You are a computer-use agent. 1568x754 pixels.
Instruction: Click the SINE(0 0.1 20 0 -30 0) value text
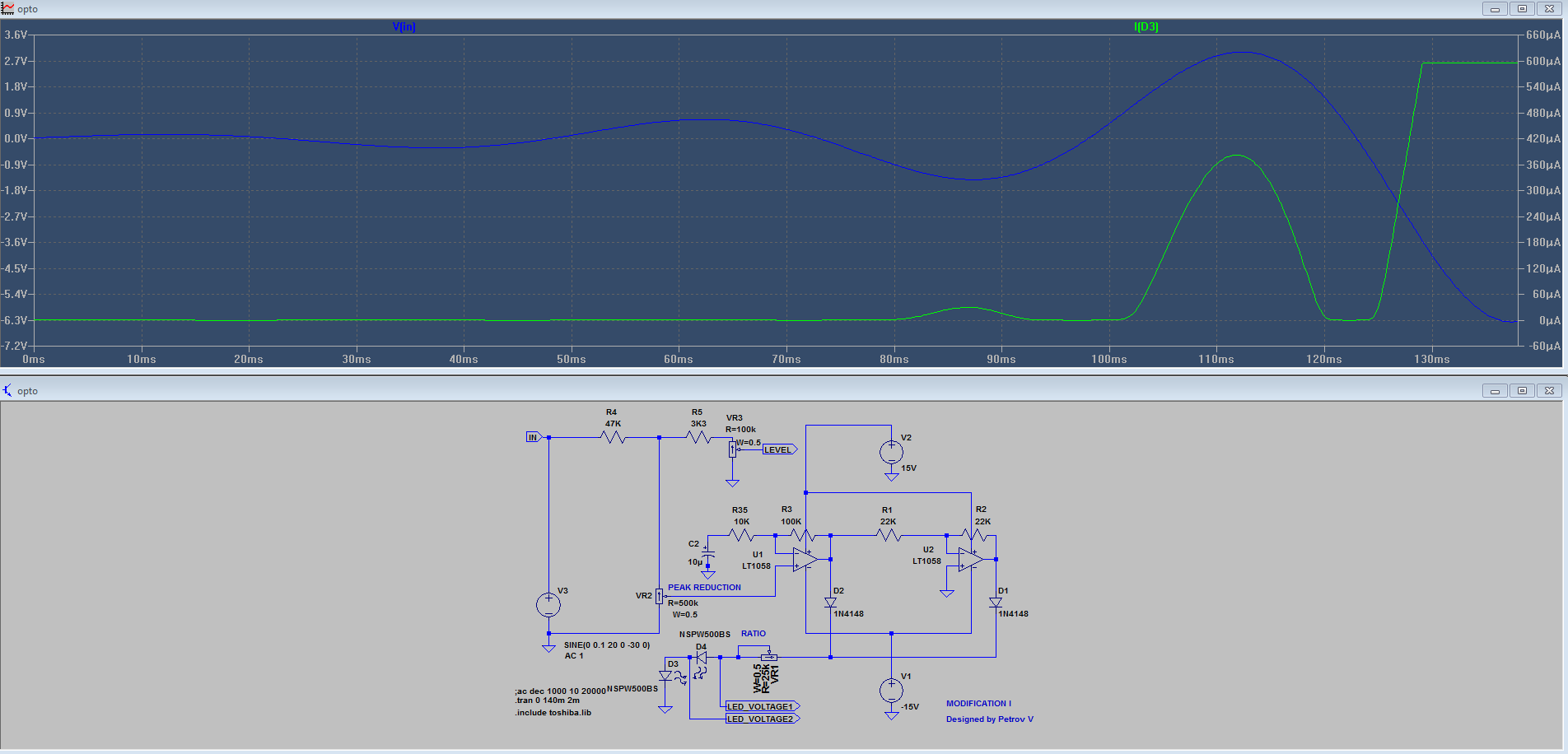(607, 645)
